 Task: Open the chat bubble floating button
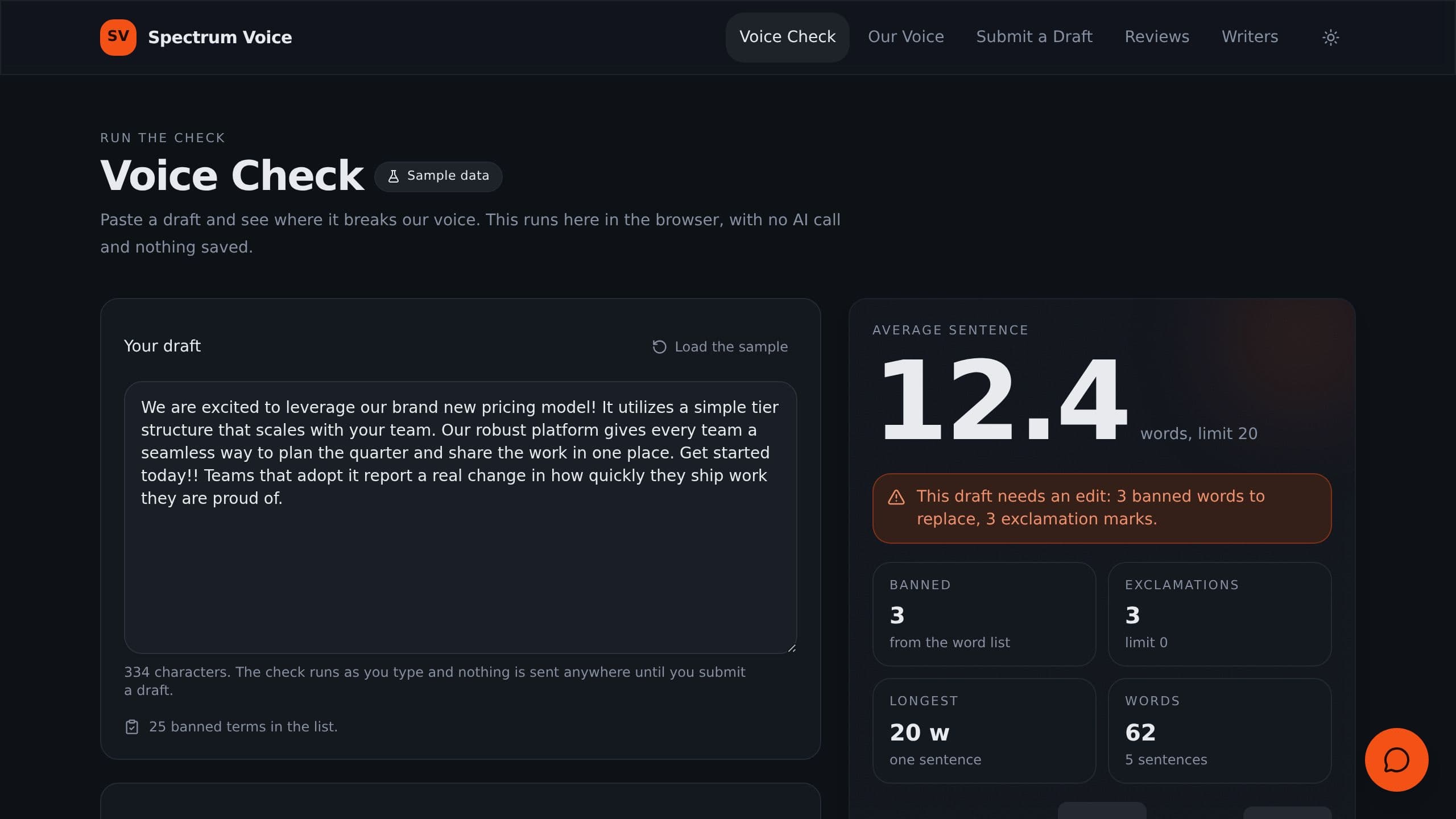click(1396, 759)
